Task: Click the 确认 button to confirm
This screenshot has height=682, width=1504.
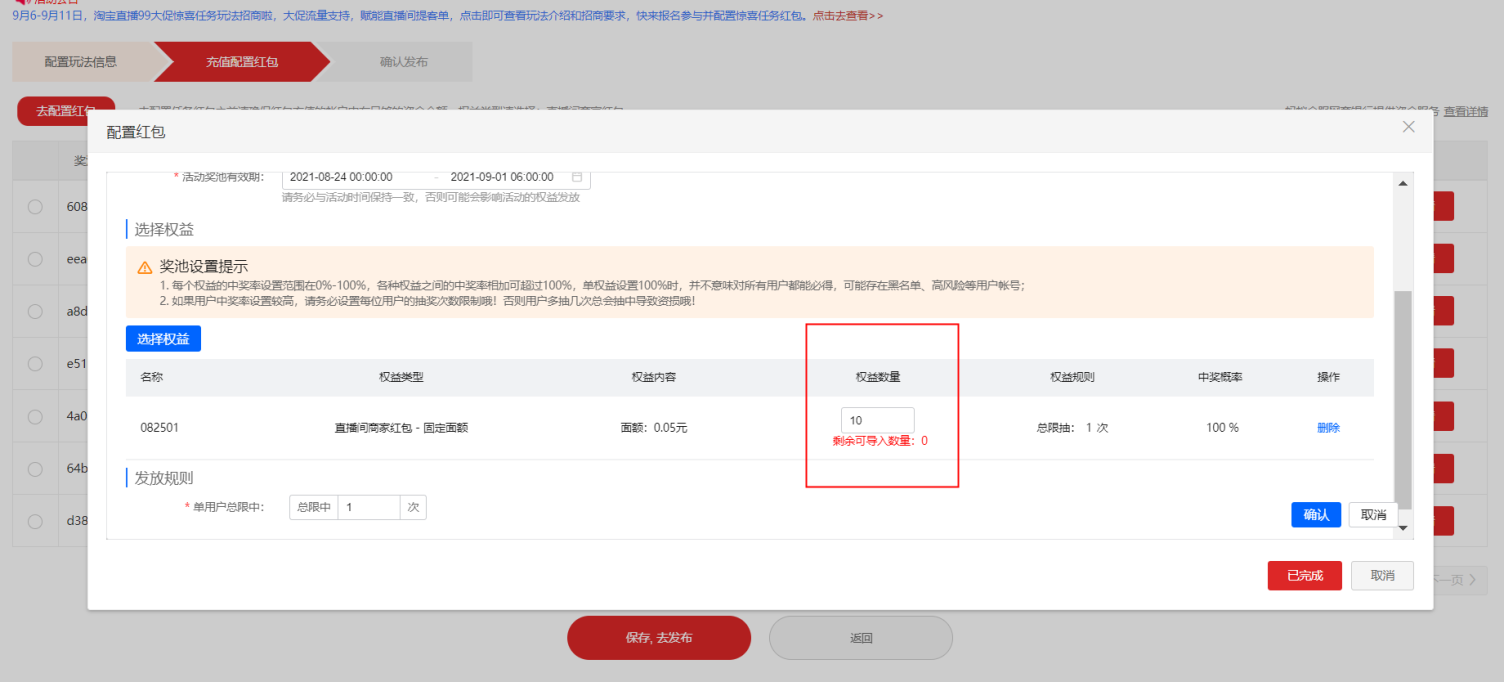Action: click(x=1315, y=514)
